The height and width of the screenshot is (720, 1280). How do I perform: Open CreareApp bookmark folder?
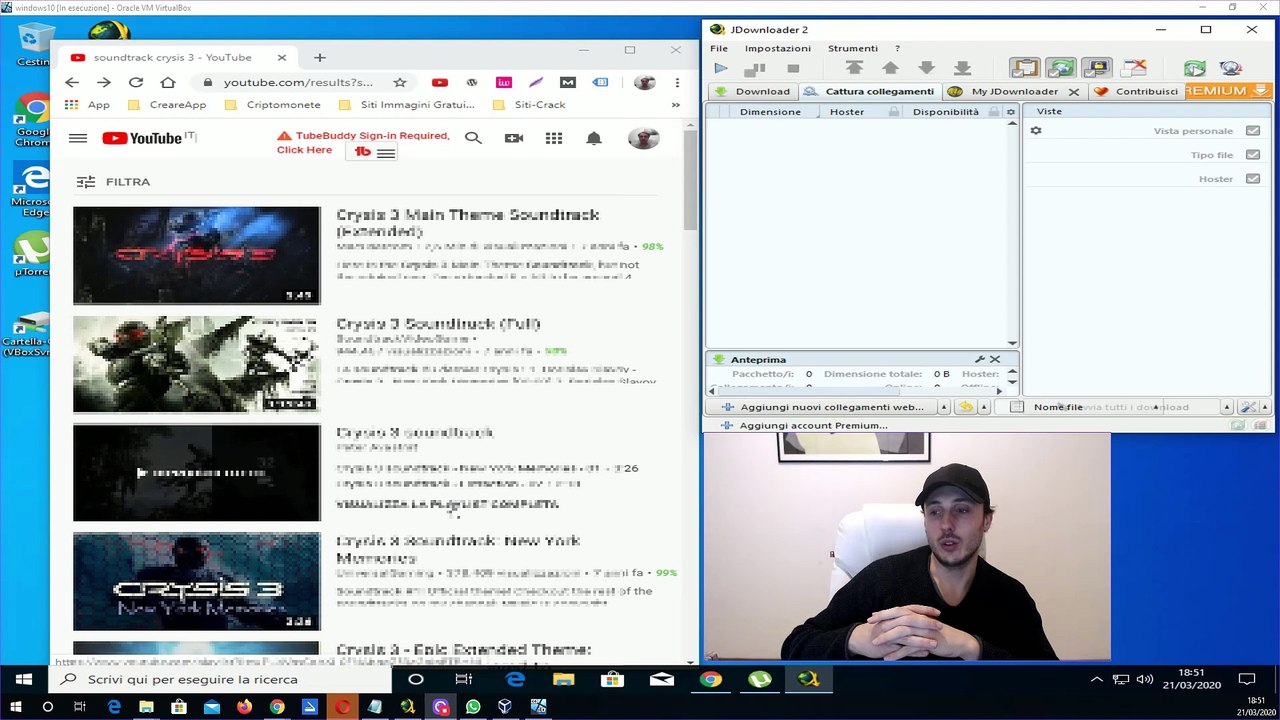pyautogui.click(x=168, y=105)
